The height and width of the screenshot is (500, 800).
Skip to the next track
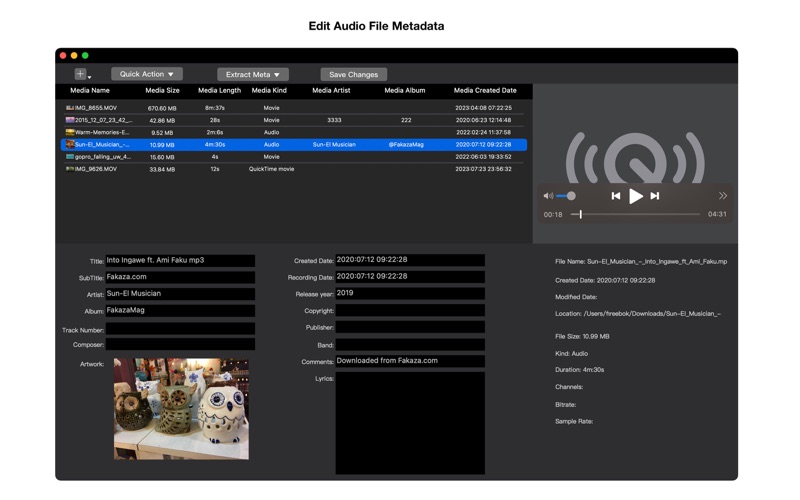655,196
